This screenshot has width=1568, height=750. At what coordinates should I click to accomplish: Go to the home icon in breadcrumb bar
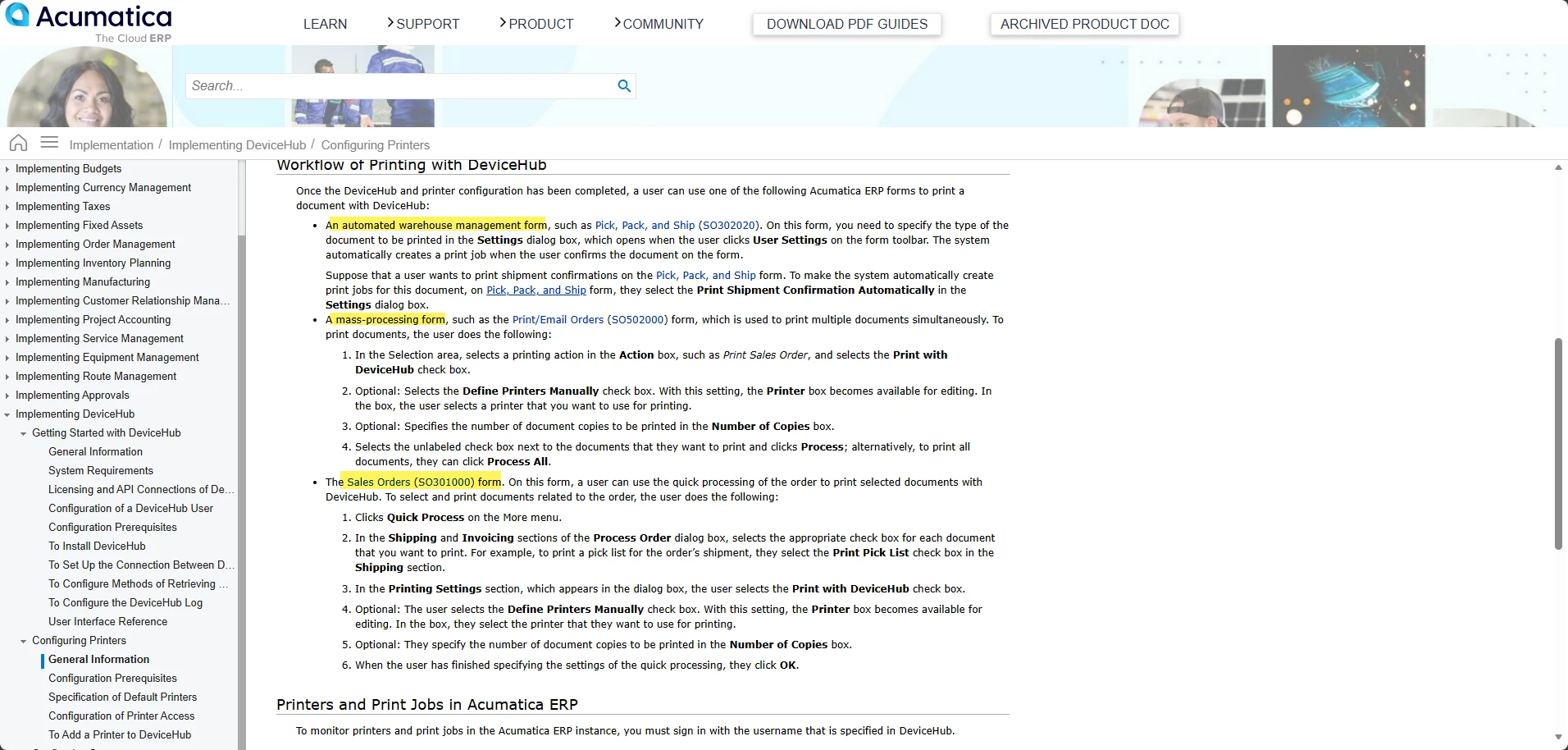[18, 144]
